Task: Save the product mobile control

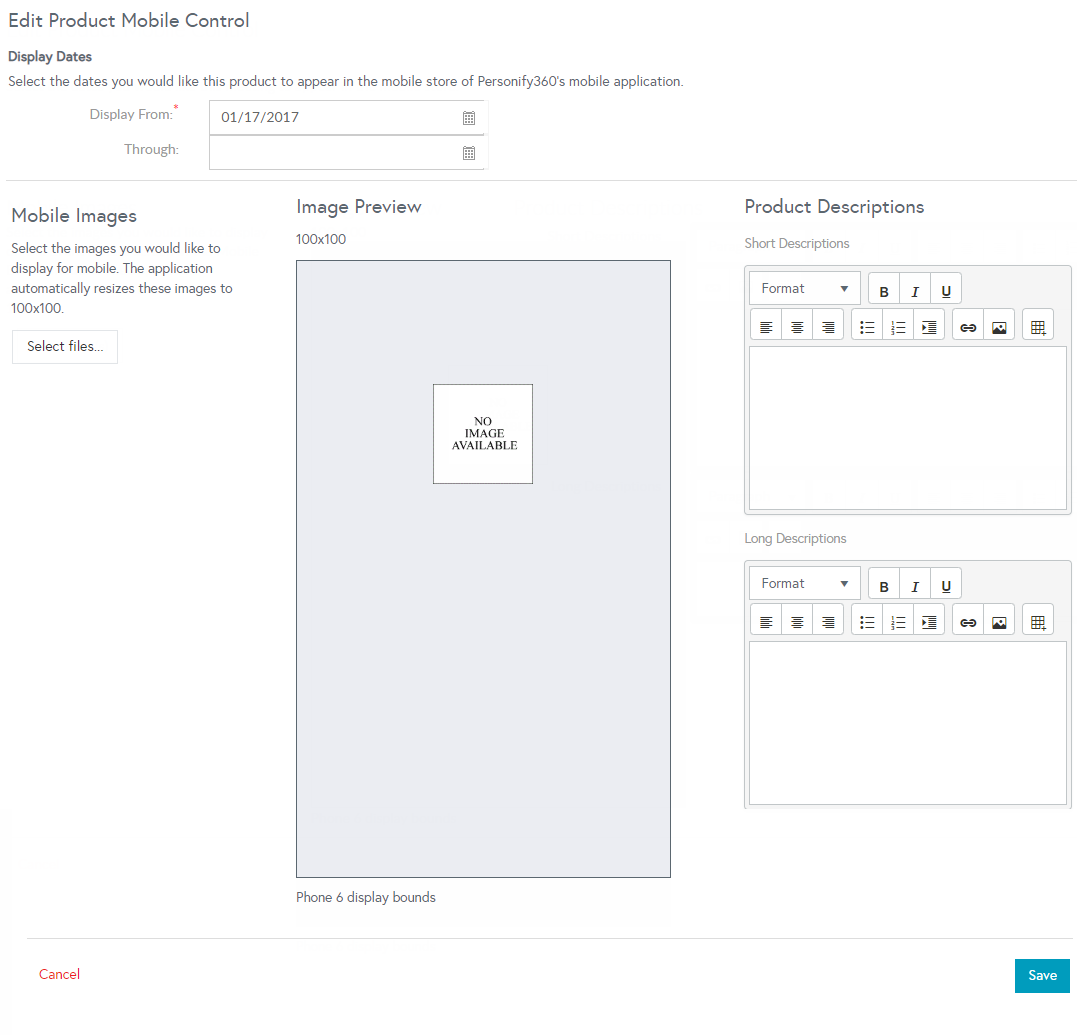Action: click(1042, 975)
